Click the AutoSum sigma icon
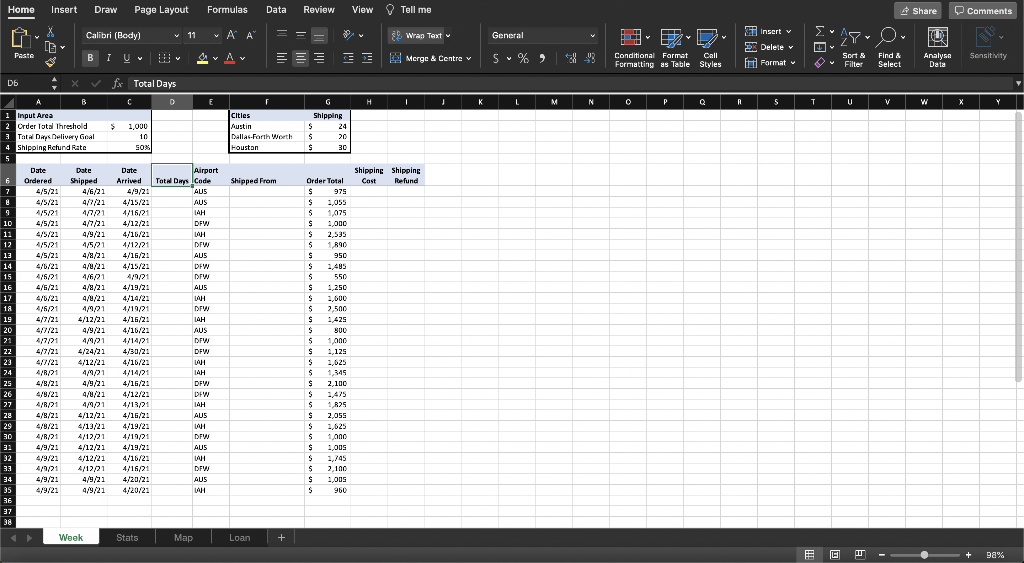Viewport: 1024px width, 563px height. [819, 33]
